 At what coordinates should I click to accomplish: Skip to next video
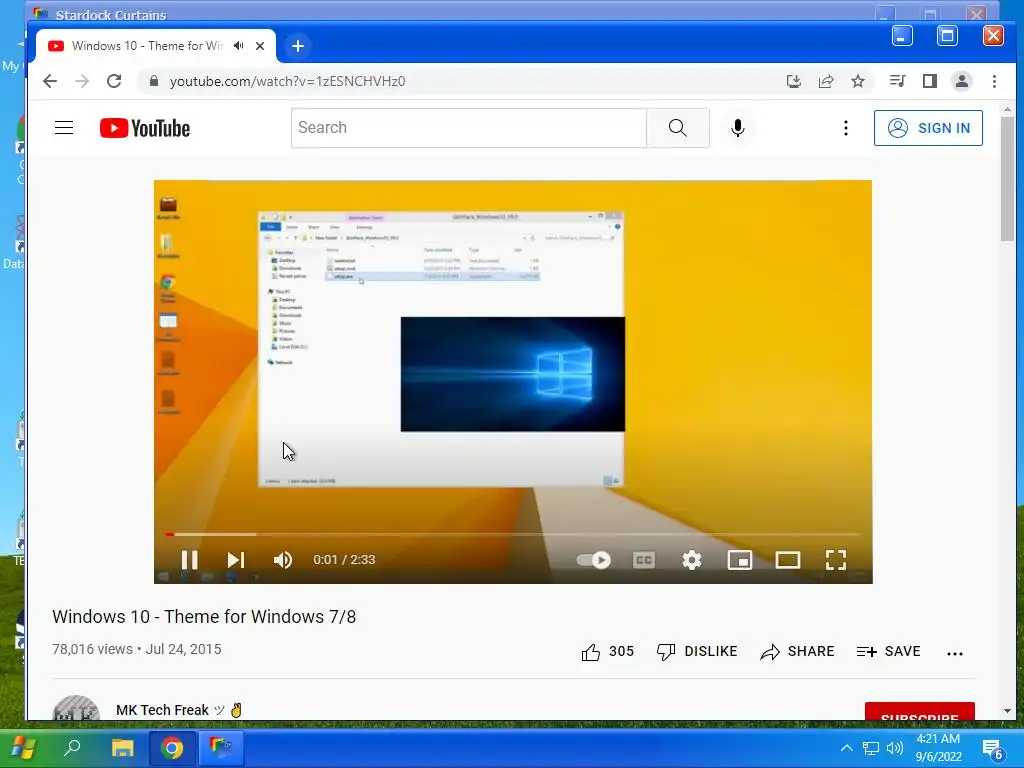(x=236, y=560)
